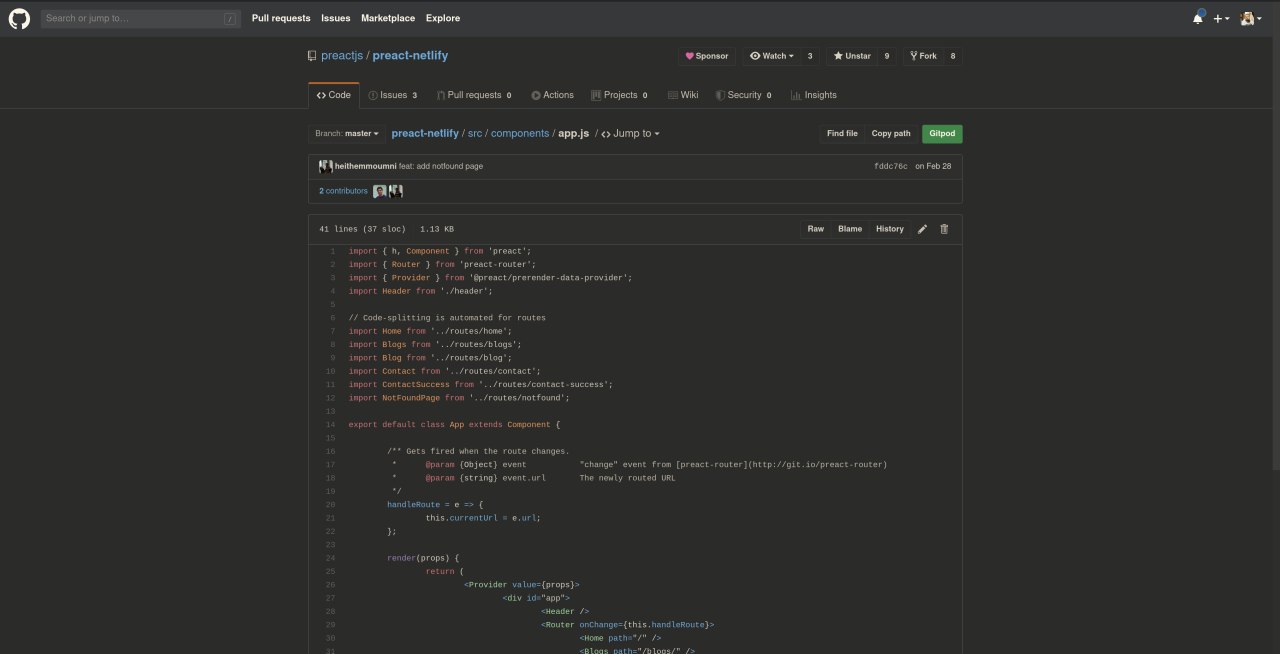Open the Branch: master dropdown
The width and height of the screenshot is (1280, 654).
[x=346, y=133]
